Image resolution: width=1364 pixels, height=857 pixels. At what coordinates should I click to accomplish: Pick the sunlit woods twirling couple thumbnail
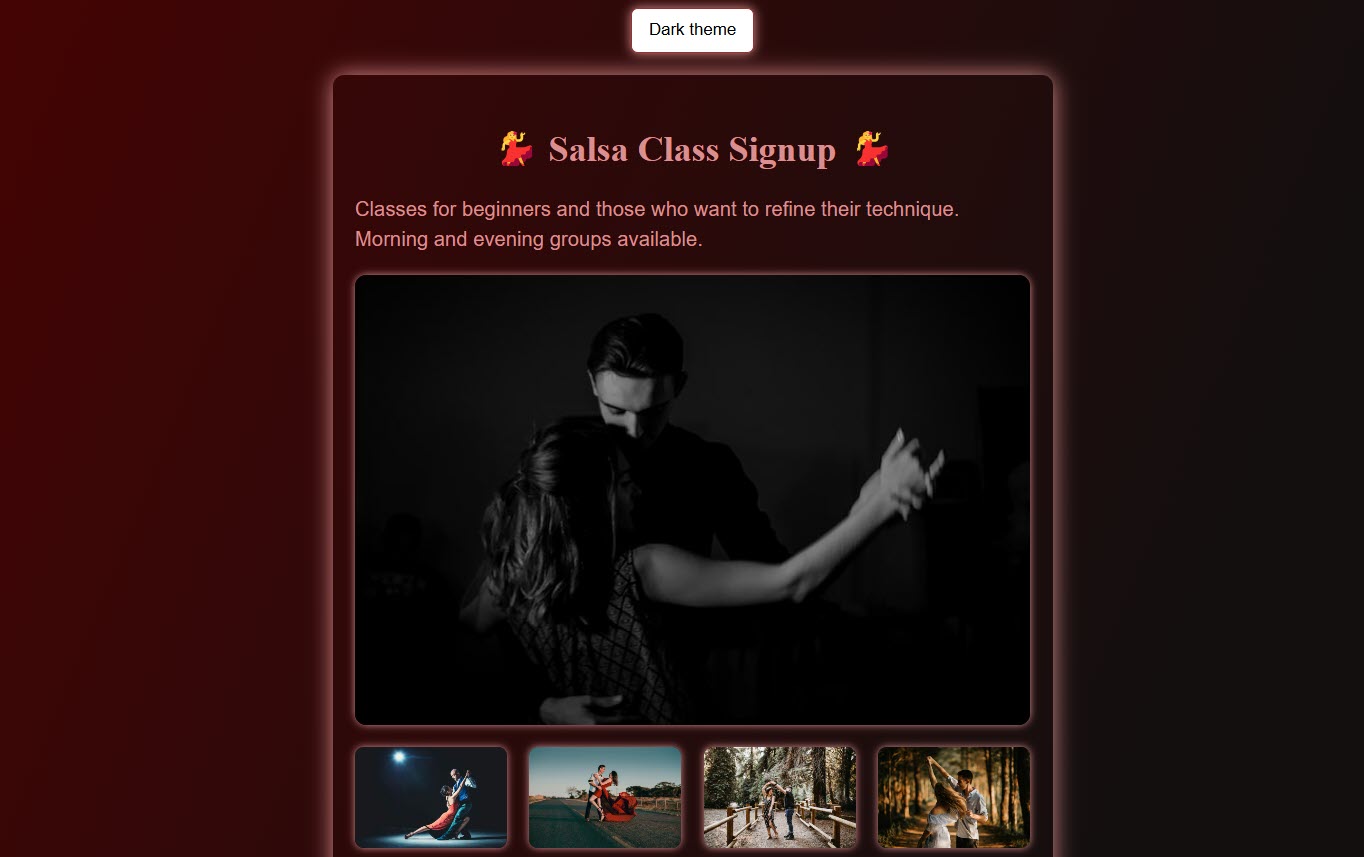coord(954,797)
